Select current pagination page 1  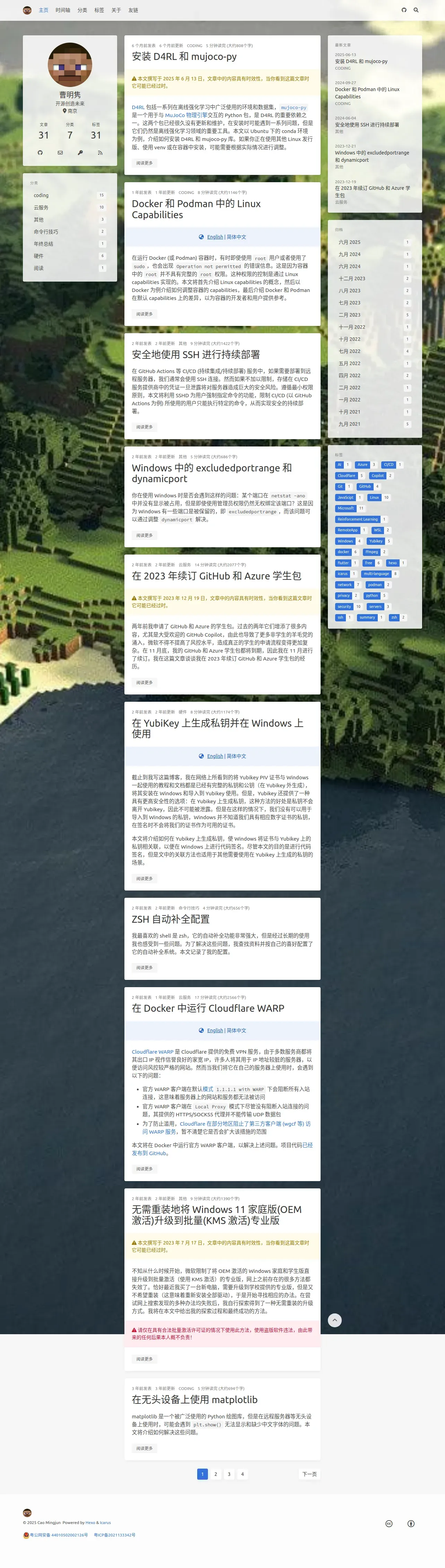click(202, 1474)
